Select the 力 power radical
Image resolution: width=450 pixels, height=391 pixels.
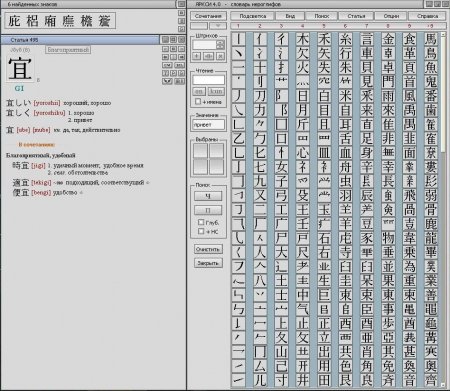[x=260, y=110]
